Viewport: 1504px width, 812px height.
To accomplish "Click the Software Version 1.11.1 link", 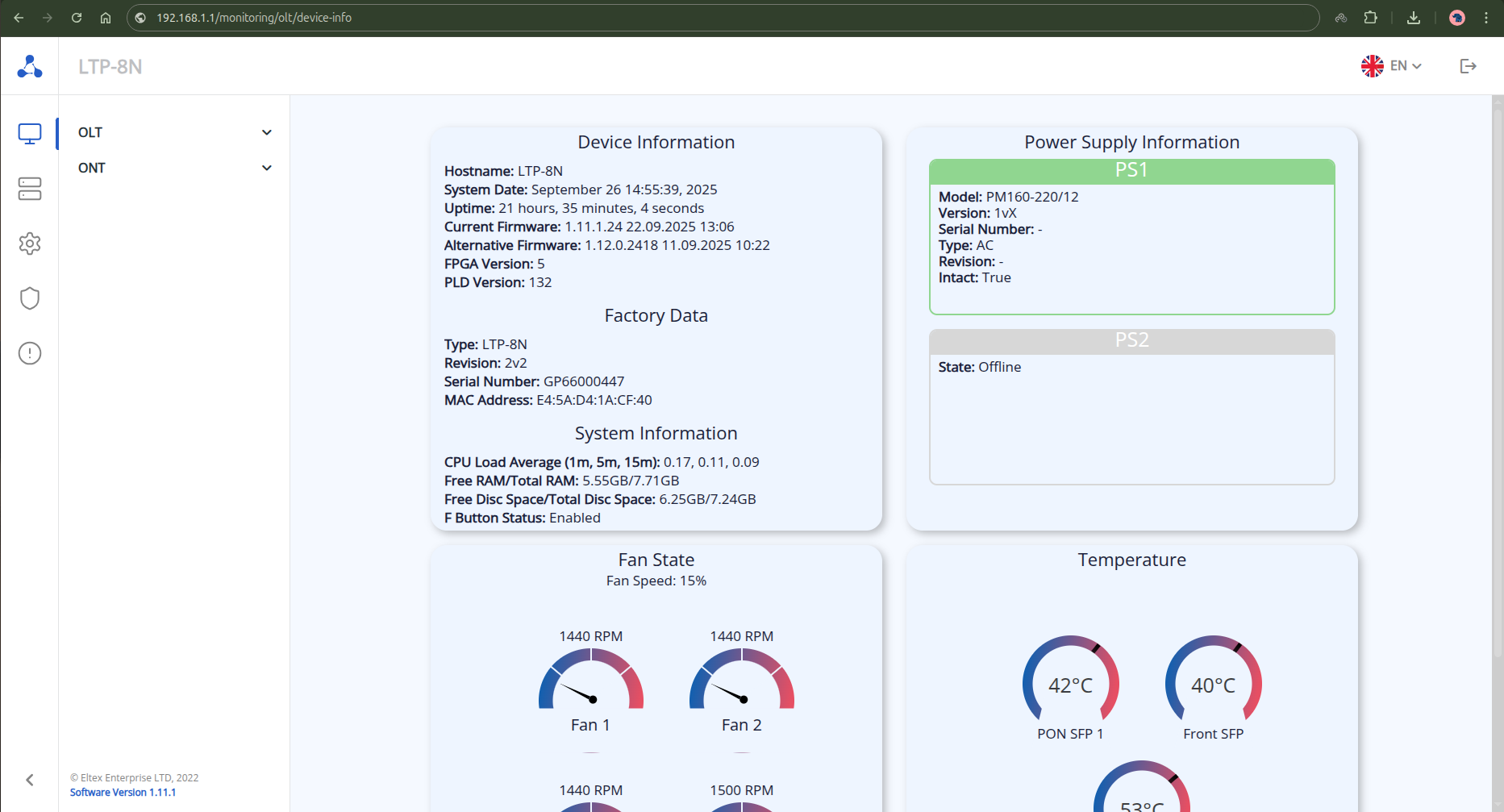I will point(123,793).
